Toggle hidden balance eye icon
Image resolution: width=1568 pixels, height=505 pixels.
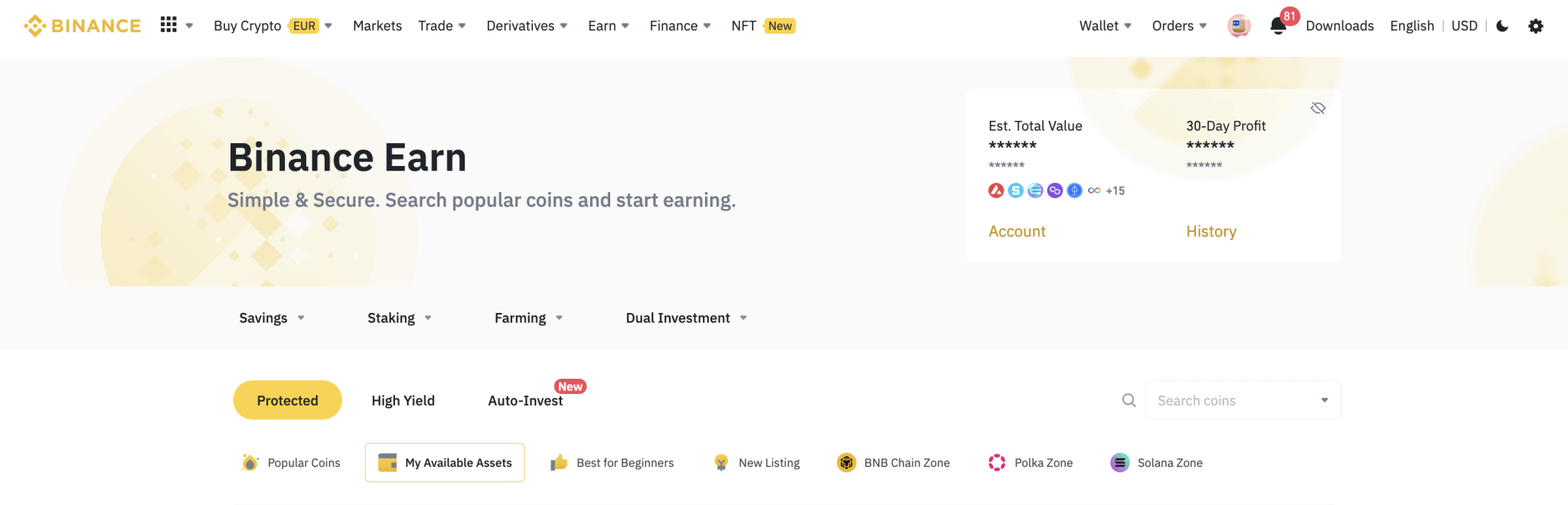(x=1318, y=108)
